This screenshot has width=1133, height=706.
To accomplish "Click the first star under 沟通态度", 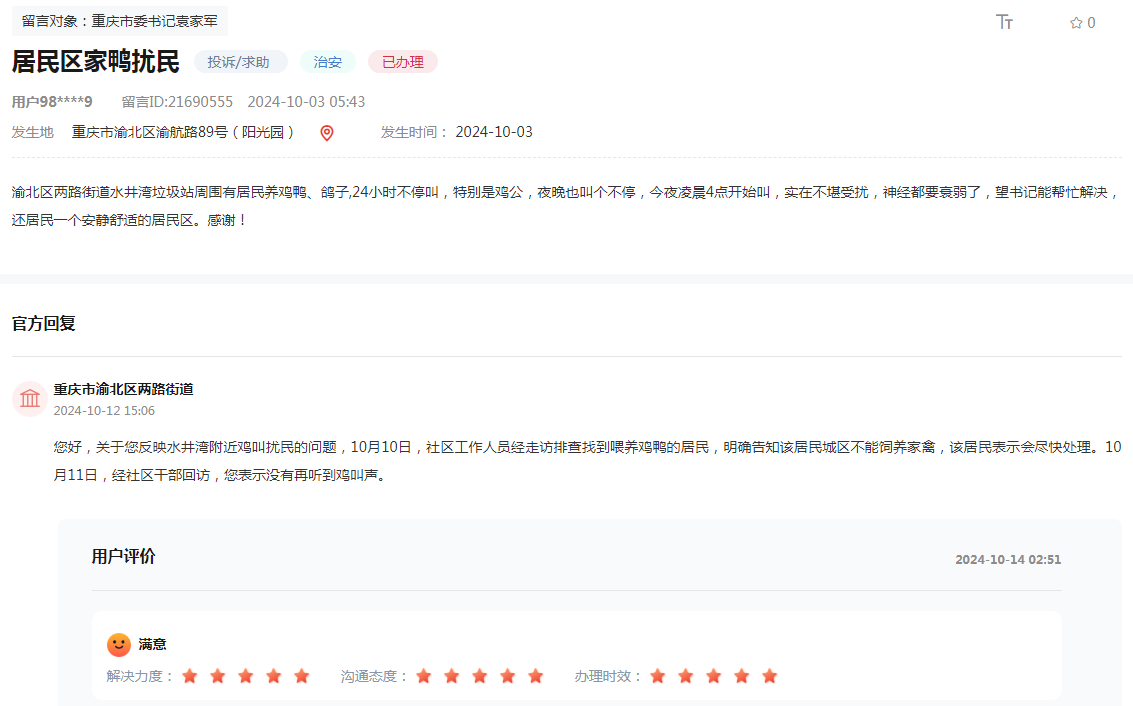I will (424, 676).
